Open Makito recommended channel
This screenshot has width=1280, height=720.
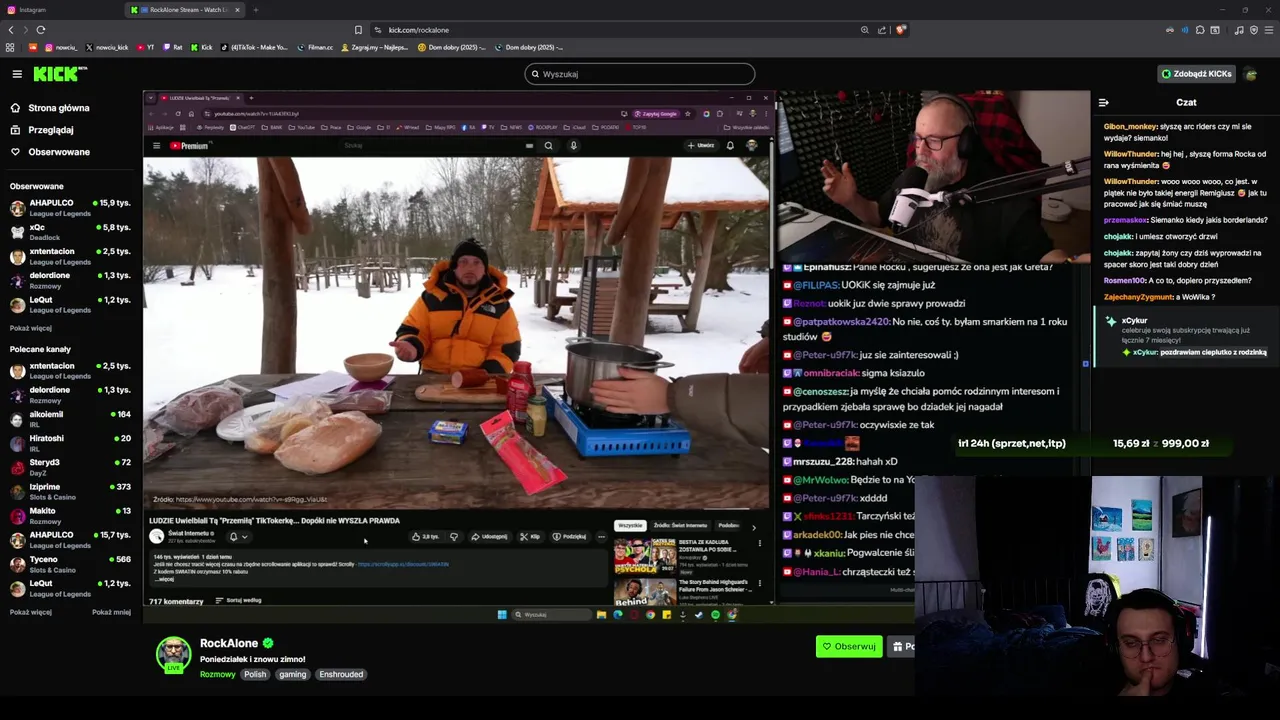click(70, 515)
